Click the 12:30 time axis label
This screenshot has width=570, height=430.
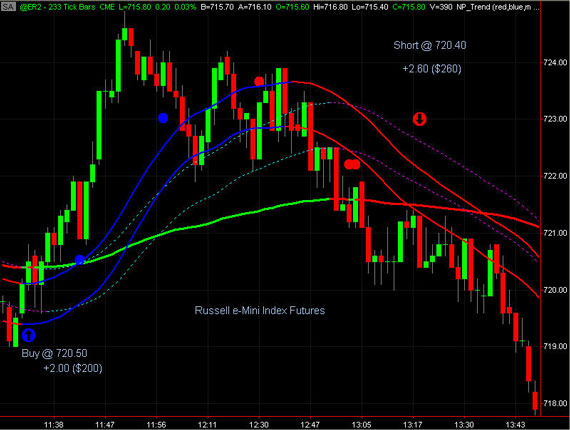[259, 425]
